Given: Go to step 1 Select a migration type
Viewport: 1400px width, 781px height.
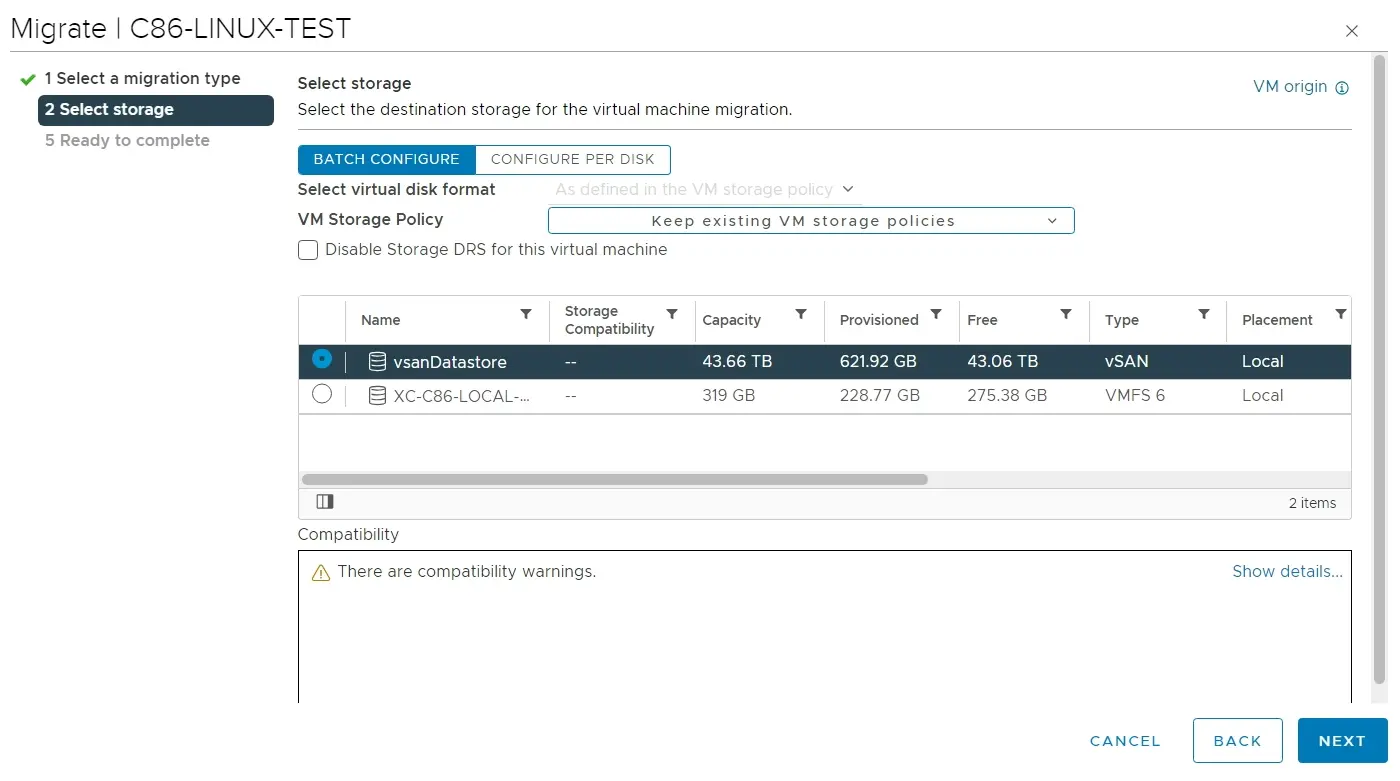Looking at the screenshot, I should [x=142, y=78].
